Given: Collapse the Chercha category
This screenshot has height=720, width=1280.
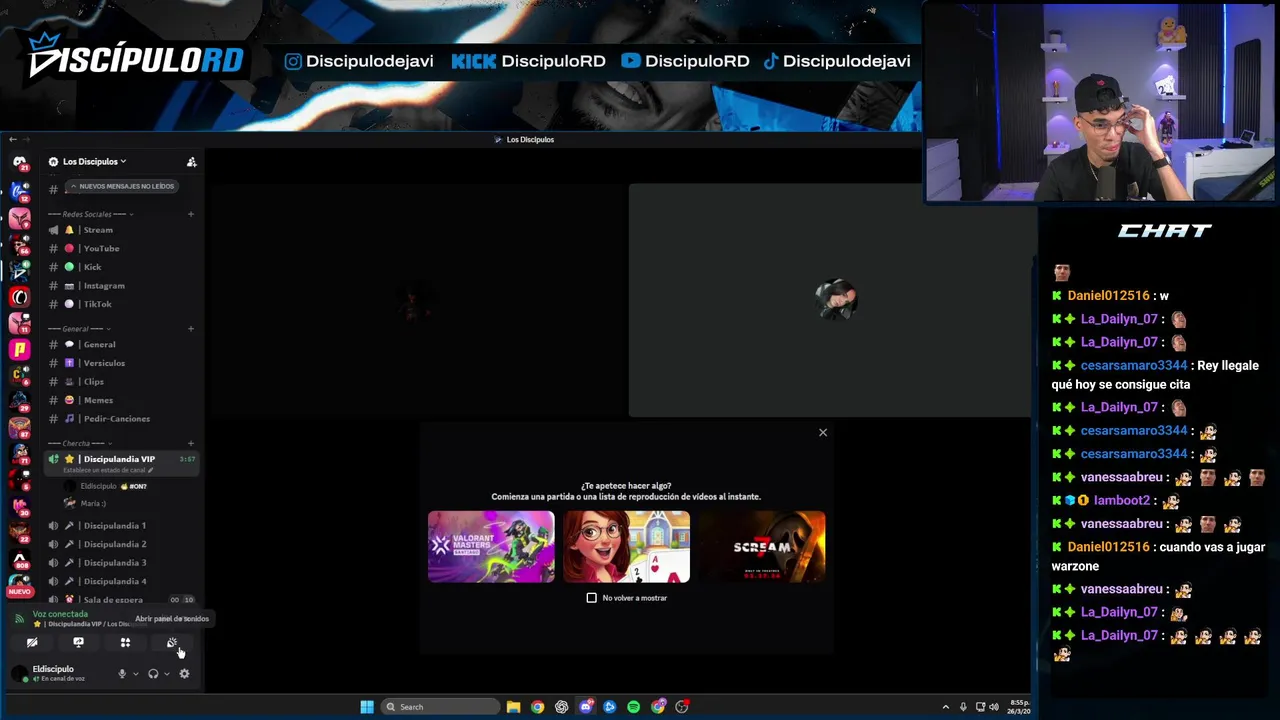Looking at the screenshot, I should [x=82, y=444].
